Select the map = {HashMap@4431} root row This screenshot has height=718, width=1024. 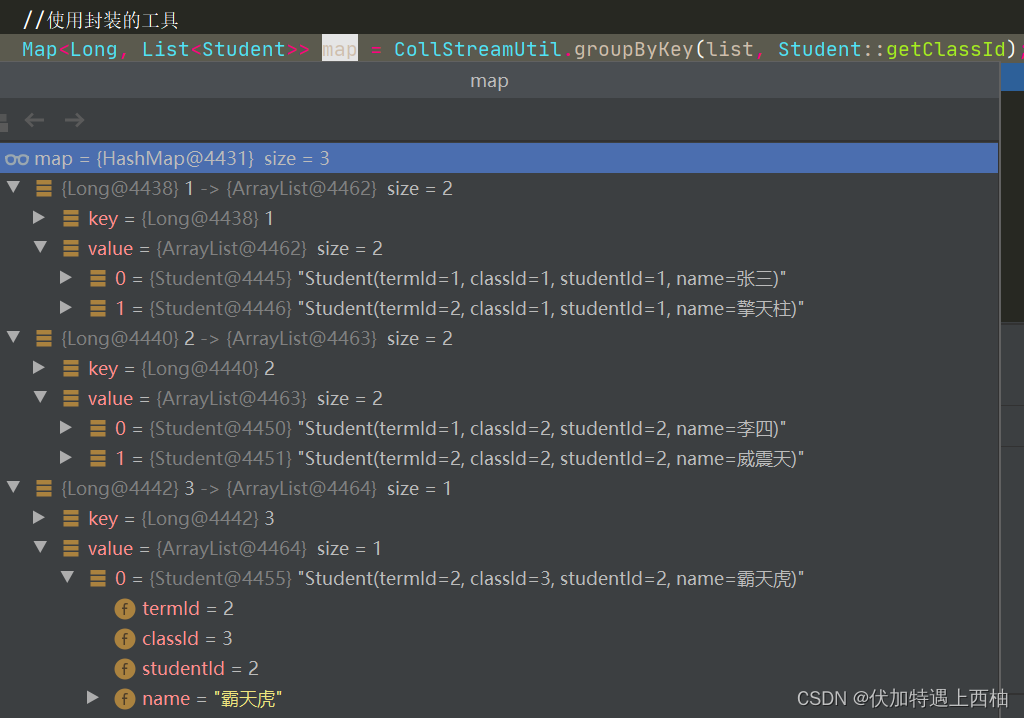click(499, 158)
